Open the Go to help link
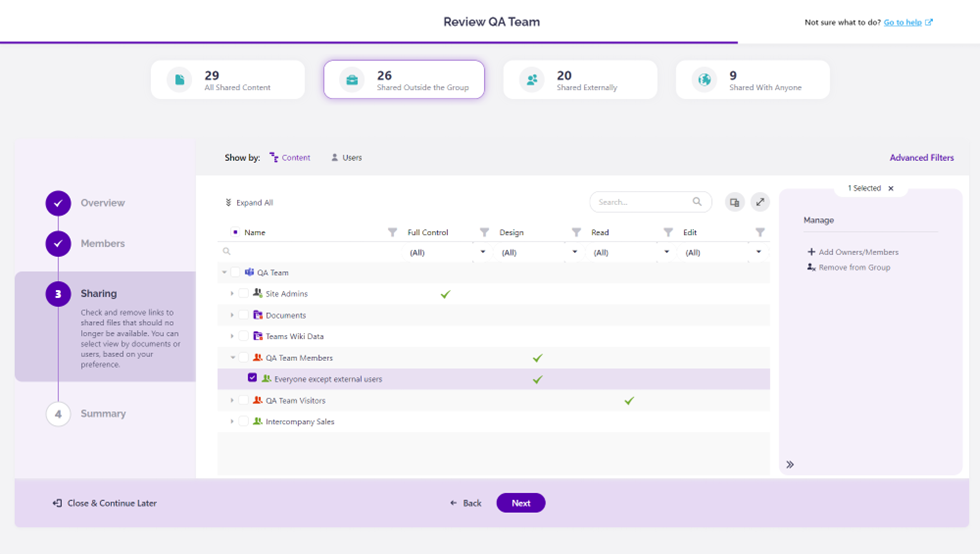The height and width of the screenshot is (554, 980). (x=902, y=22)
